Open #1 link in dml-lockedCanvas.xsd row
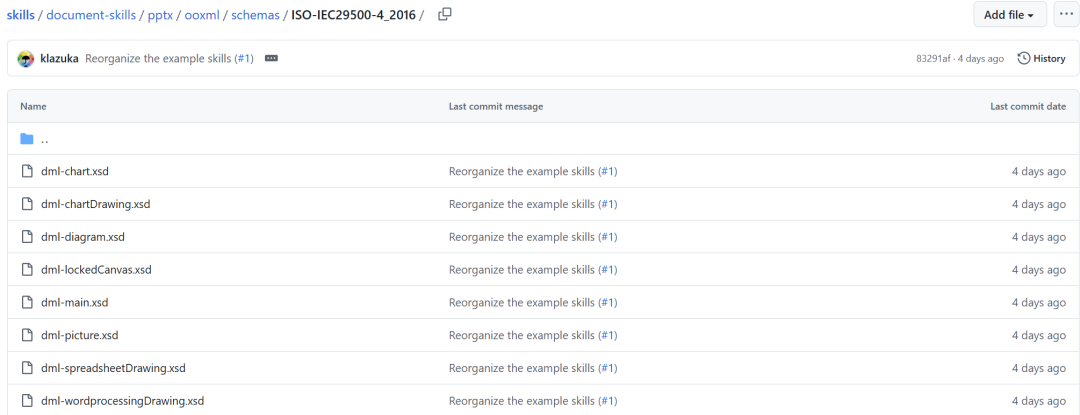1080x415 pixels. pos(608,270)
